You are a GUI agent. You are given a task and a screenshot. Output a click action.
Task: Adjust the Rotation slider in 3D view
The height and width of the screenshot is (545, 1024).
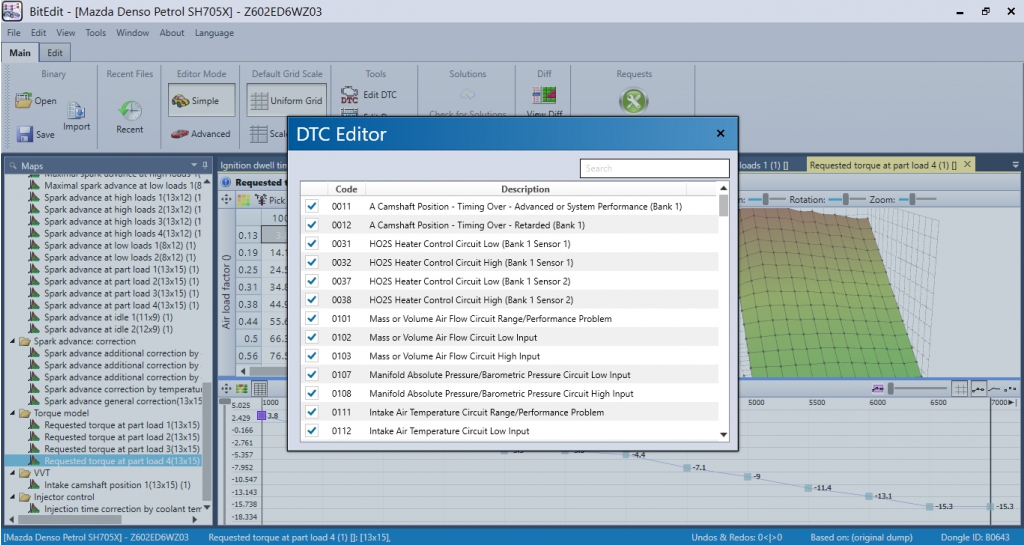845,200
